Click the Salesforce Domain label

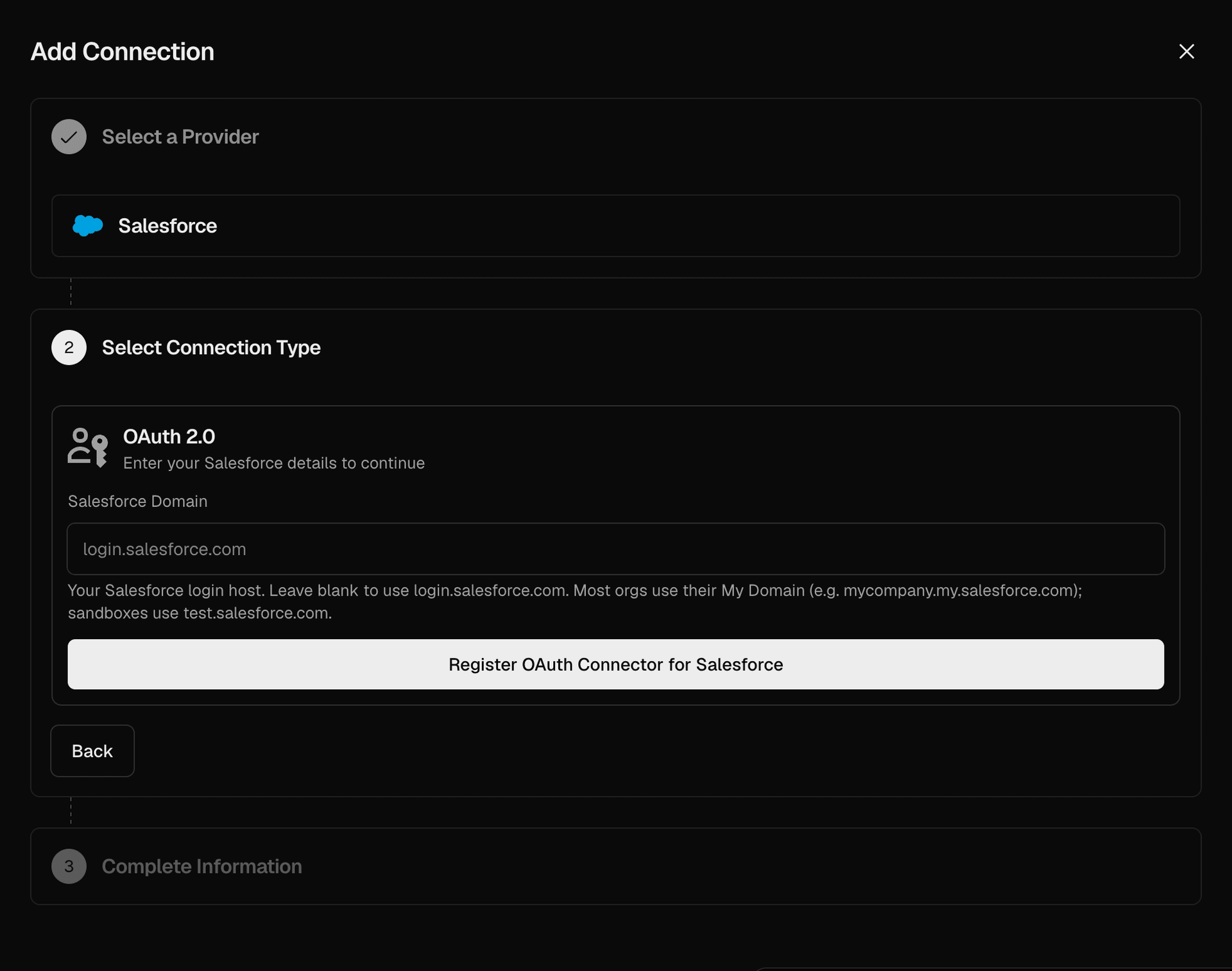click(x=137, y=501)
